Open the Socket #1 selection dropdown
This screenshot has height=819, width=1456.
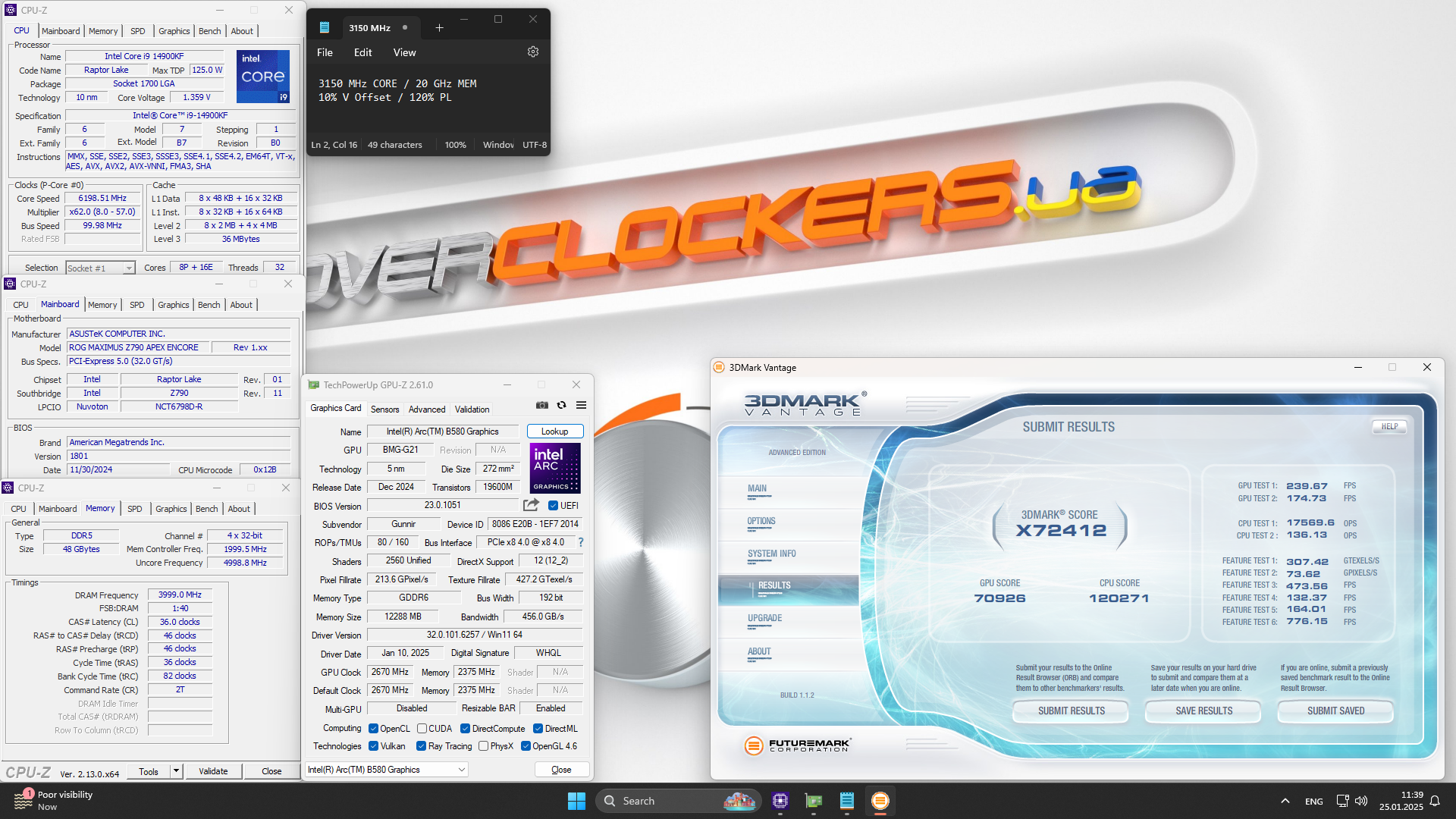coord(100,268)
